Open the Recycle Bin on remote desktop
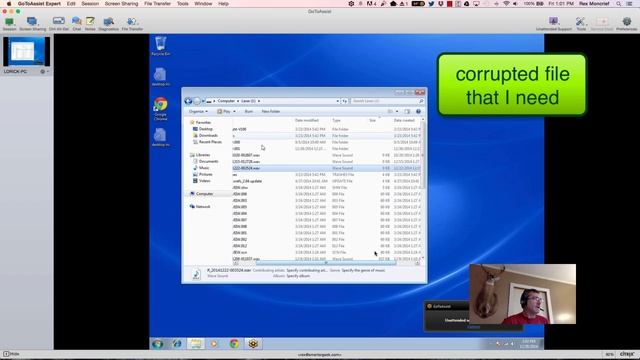 [x=160, y=46]
